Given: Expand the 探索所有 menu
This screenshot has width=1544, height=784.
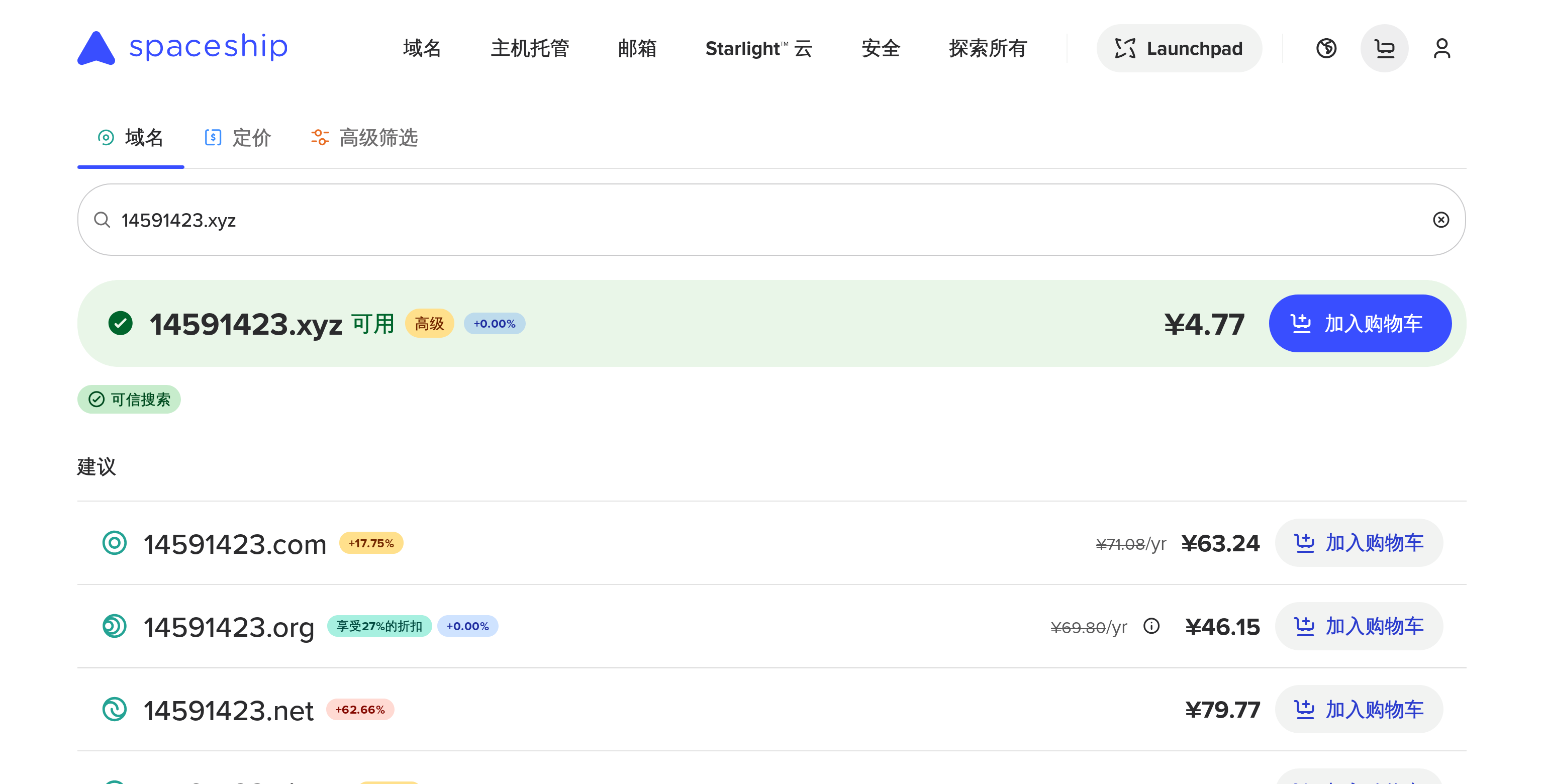Looking at the screenshot, I should click(988, 49).
